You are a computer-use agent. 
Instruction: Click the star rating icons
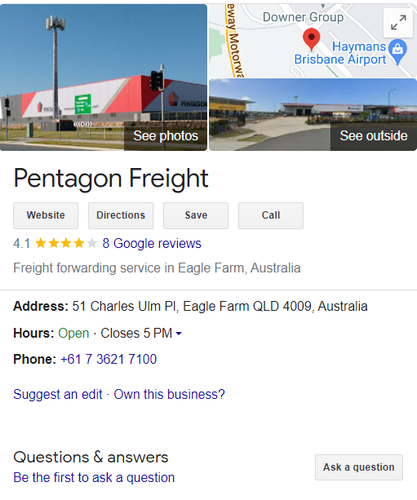[66, 243]
